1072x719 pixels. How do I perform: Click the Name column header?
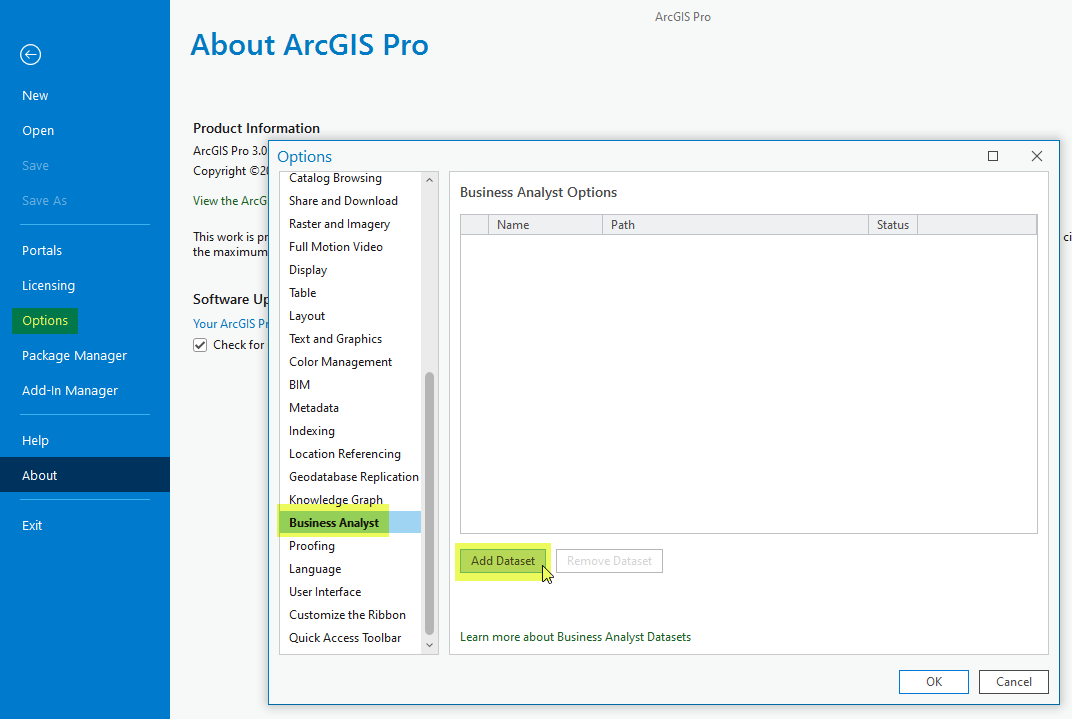(x=545, y=225)
